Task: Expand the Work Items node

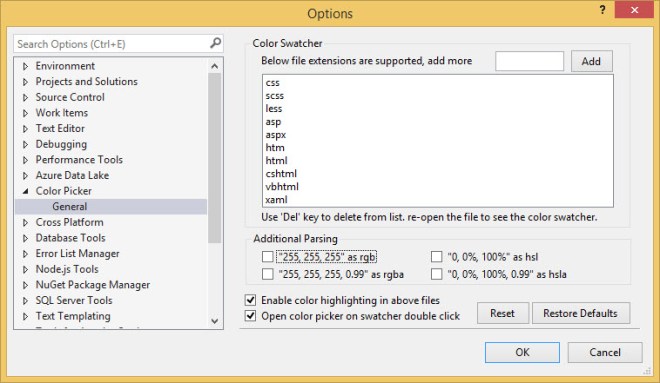Action: pos(25,113)
